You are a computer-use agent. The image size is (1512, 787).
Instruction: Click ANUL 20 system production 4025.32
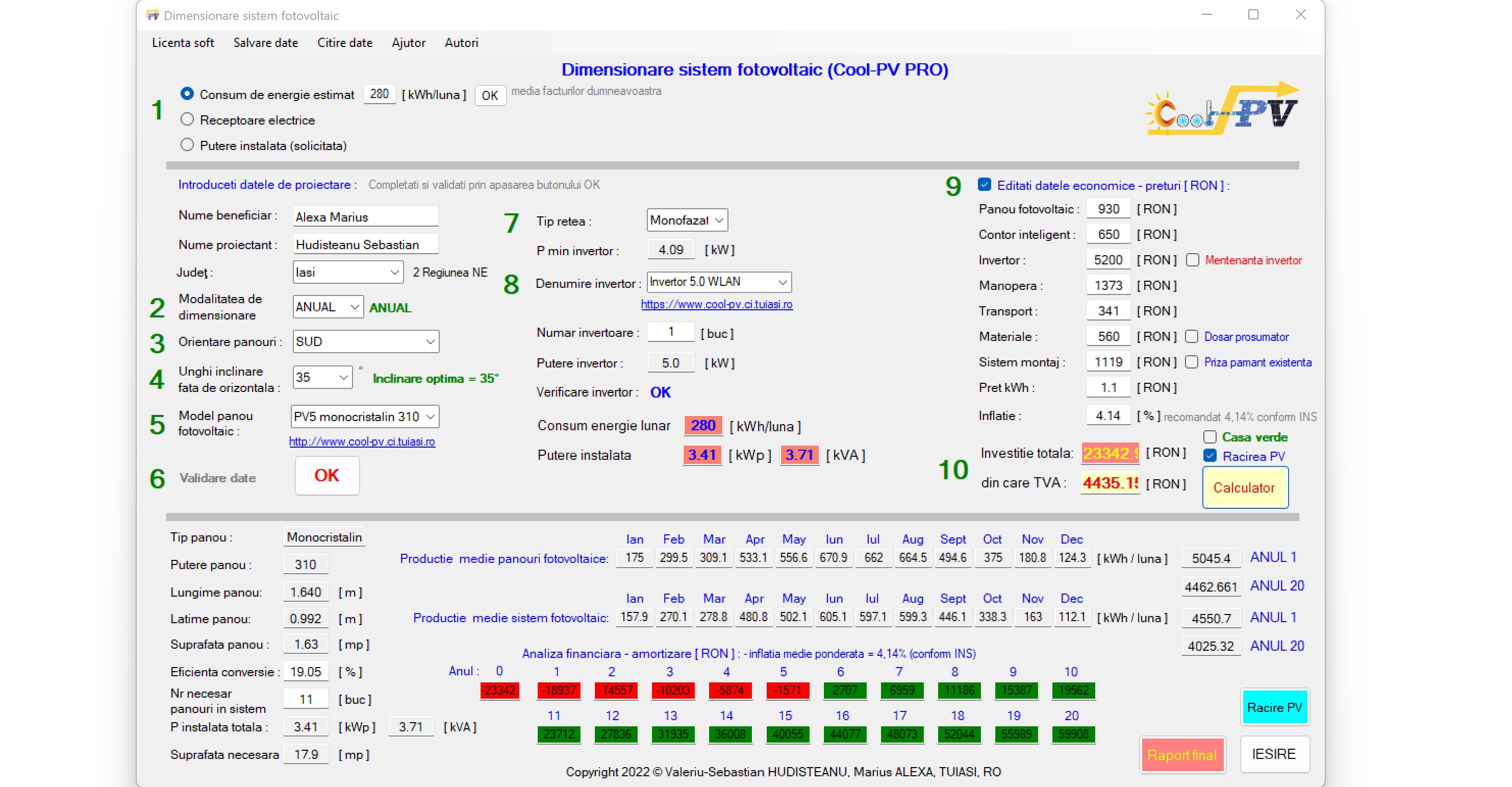point(1211,646)
